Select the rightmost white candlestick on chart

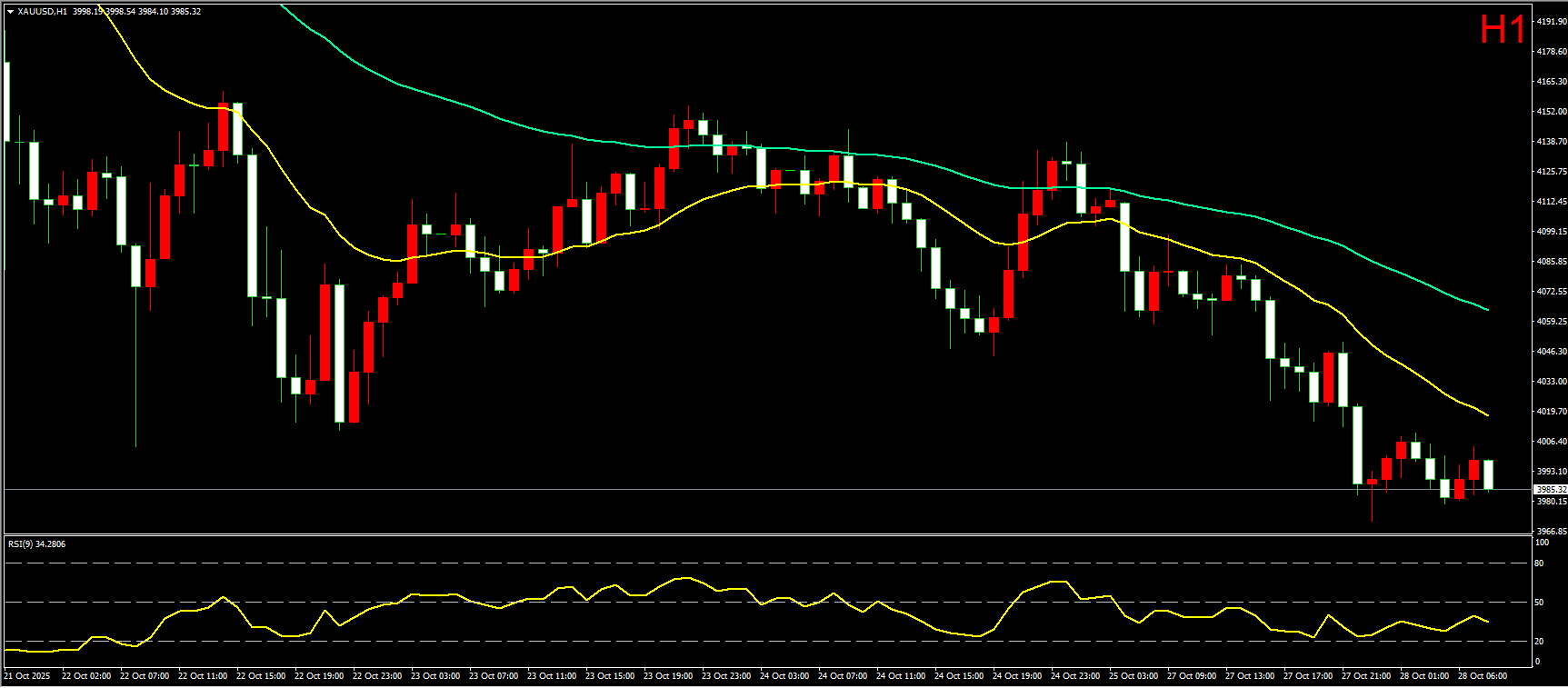click(x=1488, y=474)
